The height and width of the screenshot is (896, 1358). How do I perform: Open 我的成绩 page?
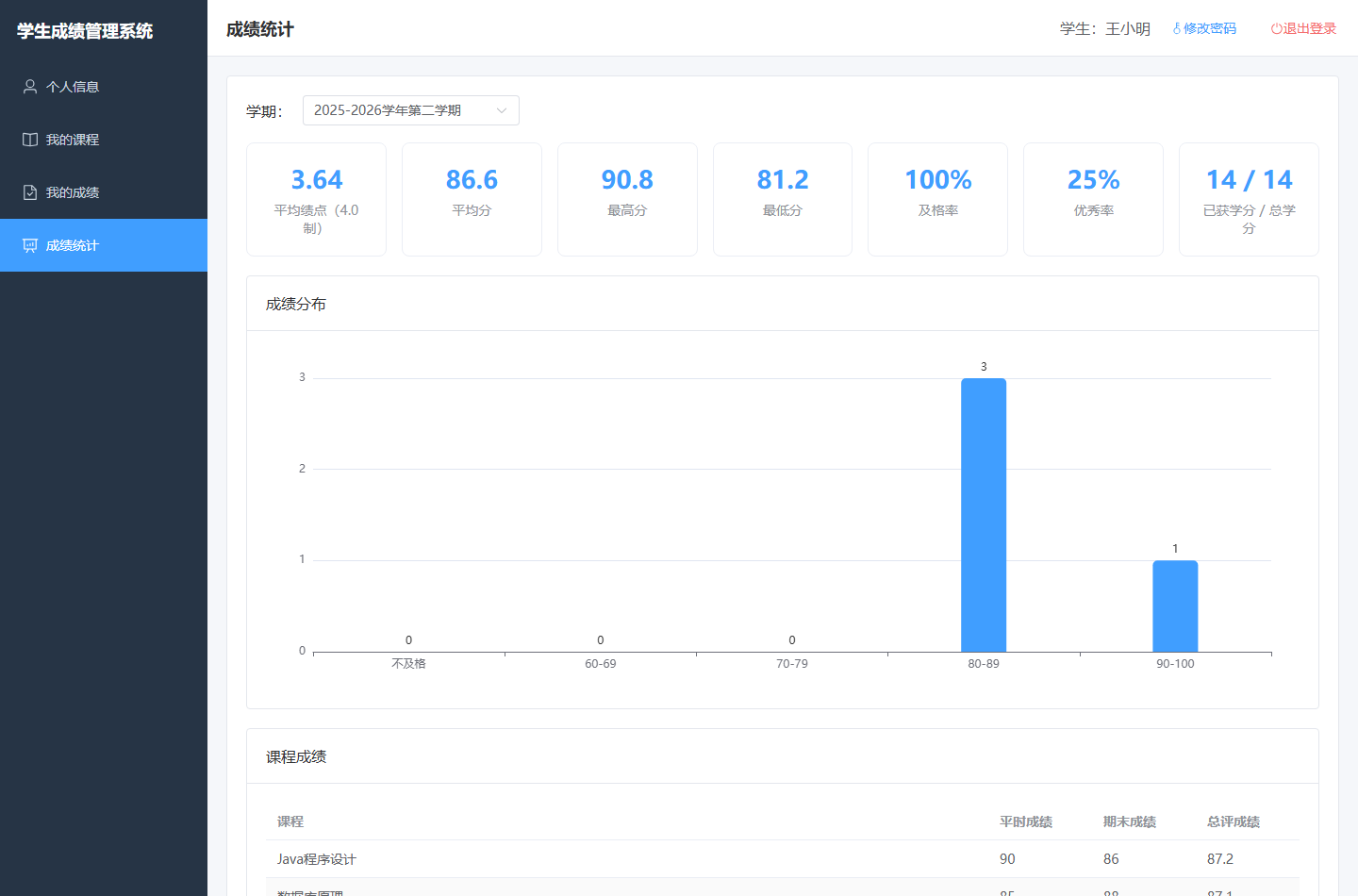pos(104,192)
